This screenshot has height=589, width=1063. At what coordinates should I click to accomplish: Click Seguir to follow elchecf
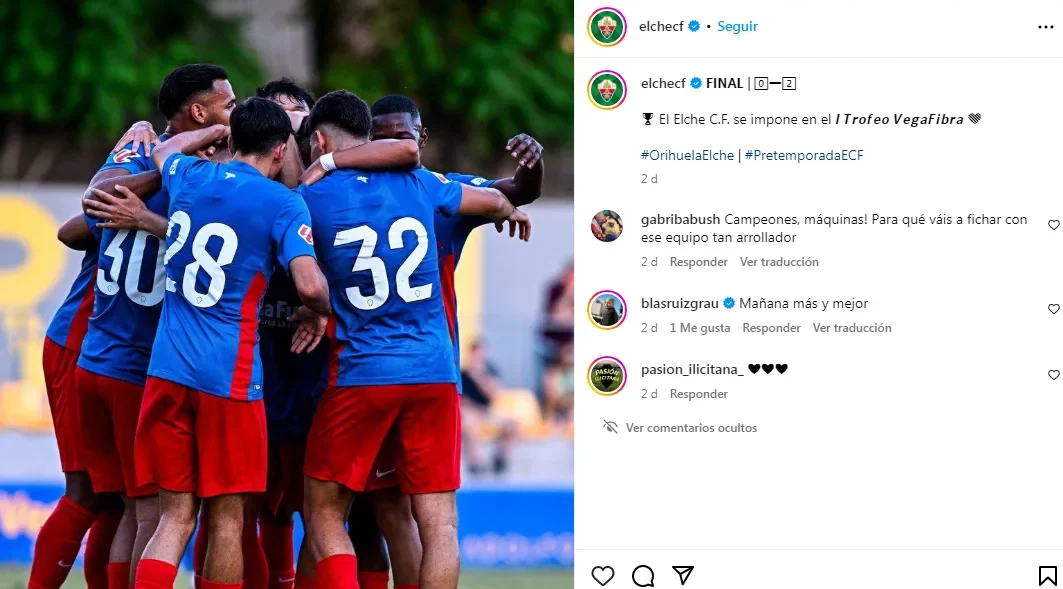click(x=738, y=26)
